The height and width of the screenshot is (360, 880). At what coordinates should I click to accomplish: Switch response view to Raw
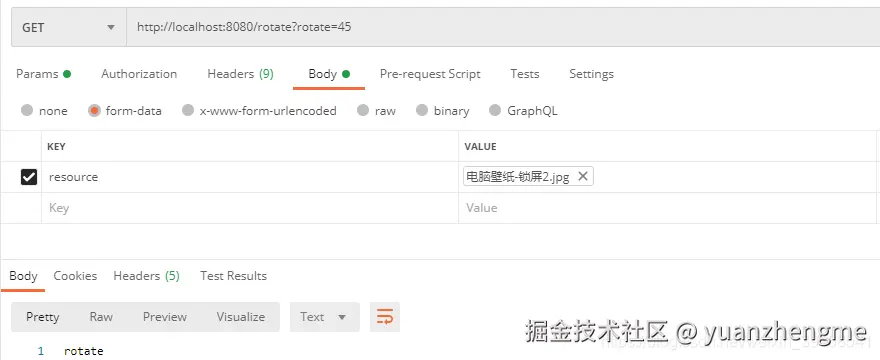coord(101,317)
